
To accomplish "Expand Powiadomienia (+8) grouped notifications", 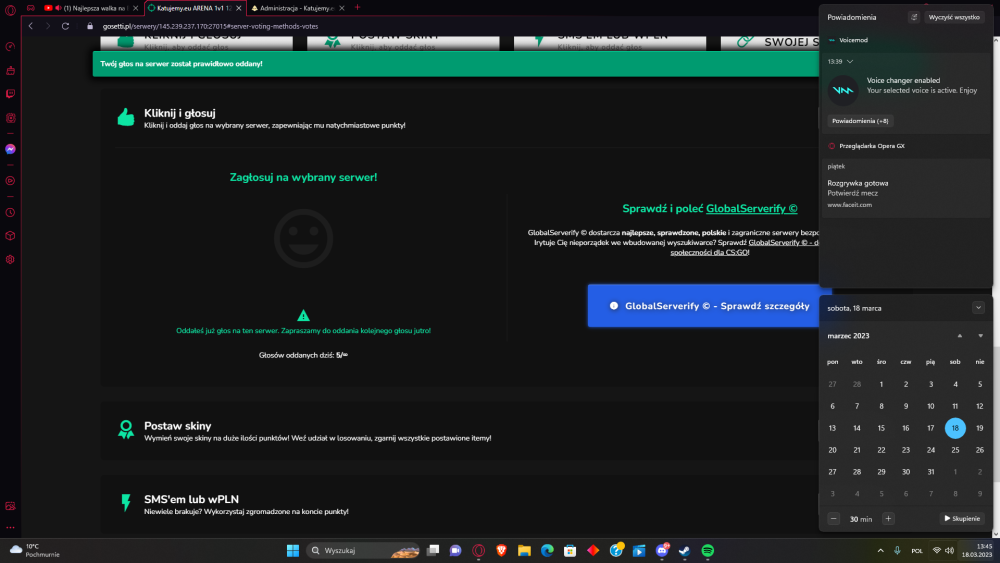I will tap(860, 121).
